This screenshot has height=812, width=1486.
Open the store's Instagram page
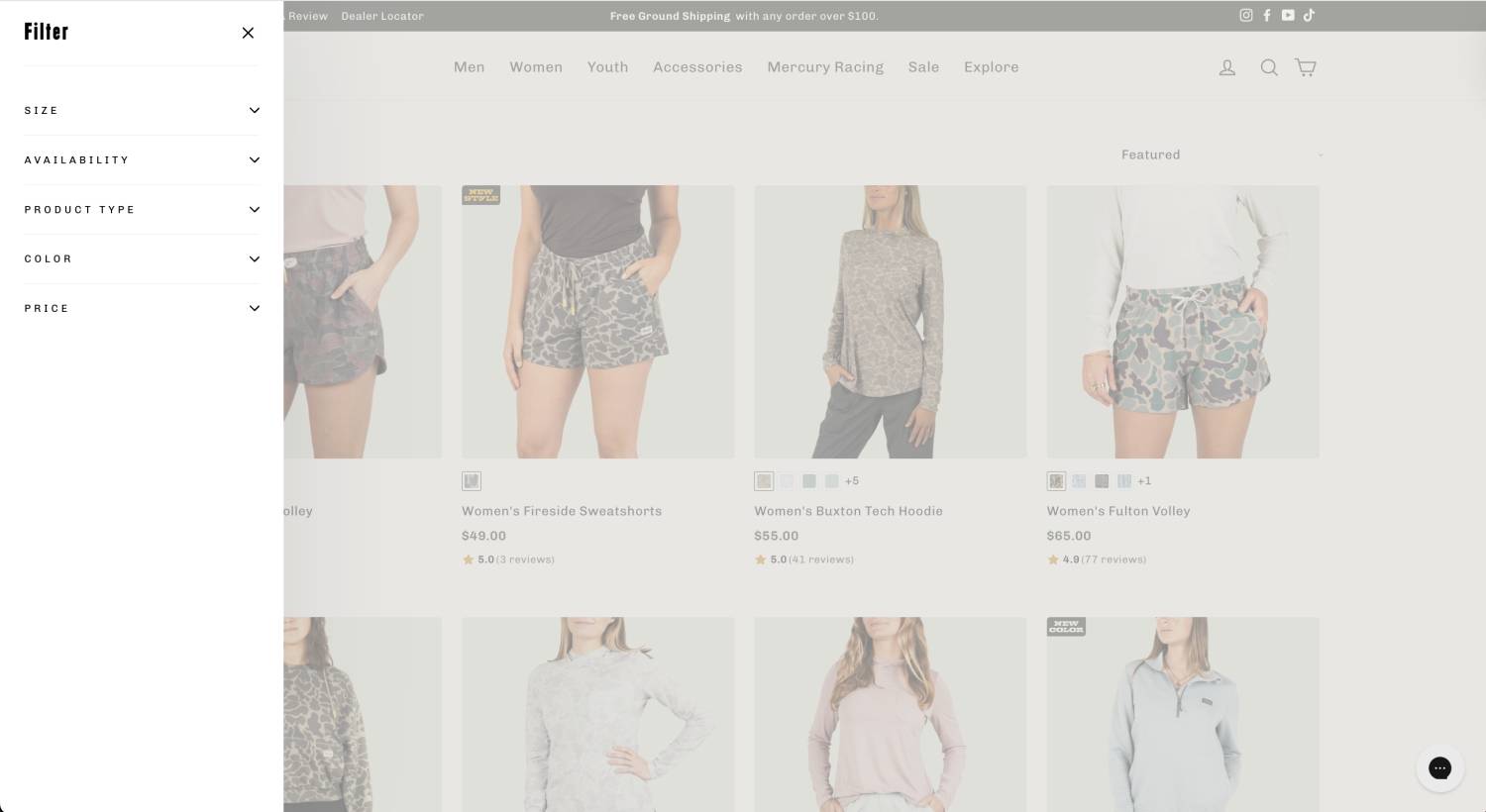pos(1245,15)
